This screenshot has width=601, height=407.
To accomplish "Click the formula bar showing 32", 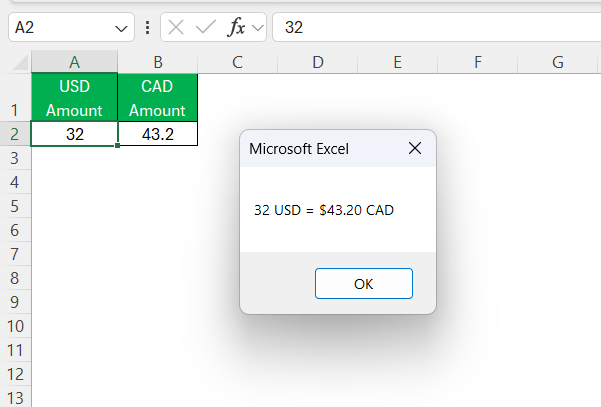I will (x=437, y=27).
